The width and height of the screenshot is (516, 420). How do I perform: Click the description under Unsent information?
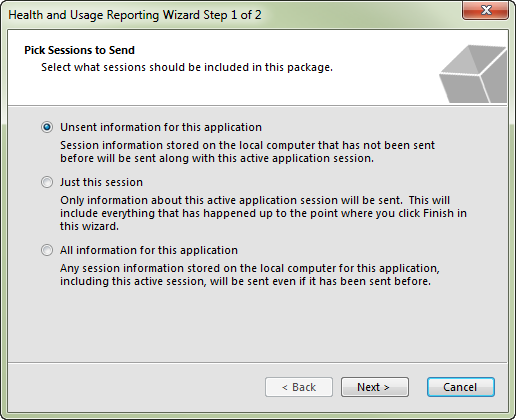coord(247,152)
